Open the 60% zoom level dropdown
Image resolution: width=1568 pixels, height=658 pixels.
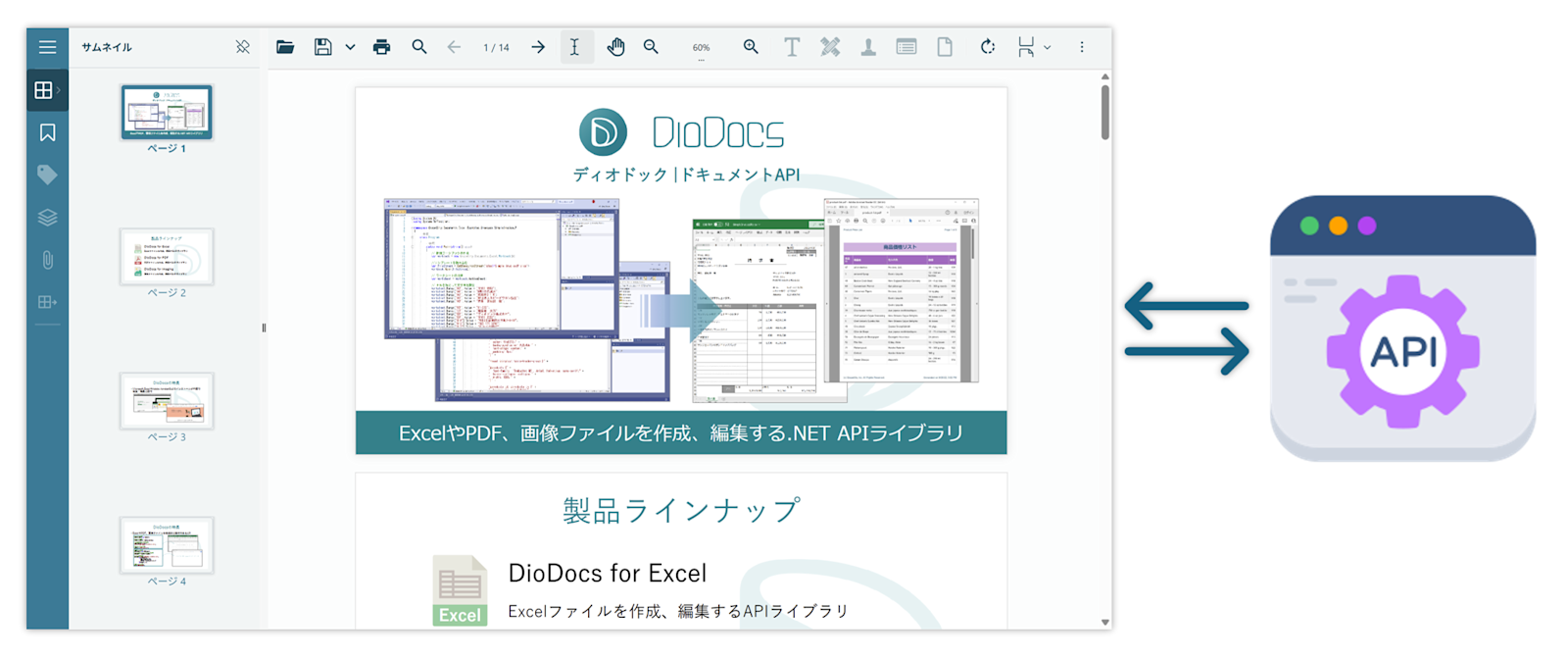[x=702, y=48]
